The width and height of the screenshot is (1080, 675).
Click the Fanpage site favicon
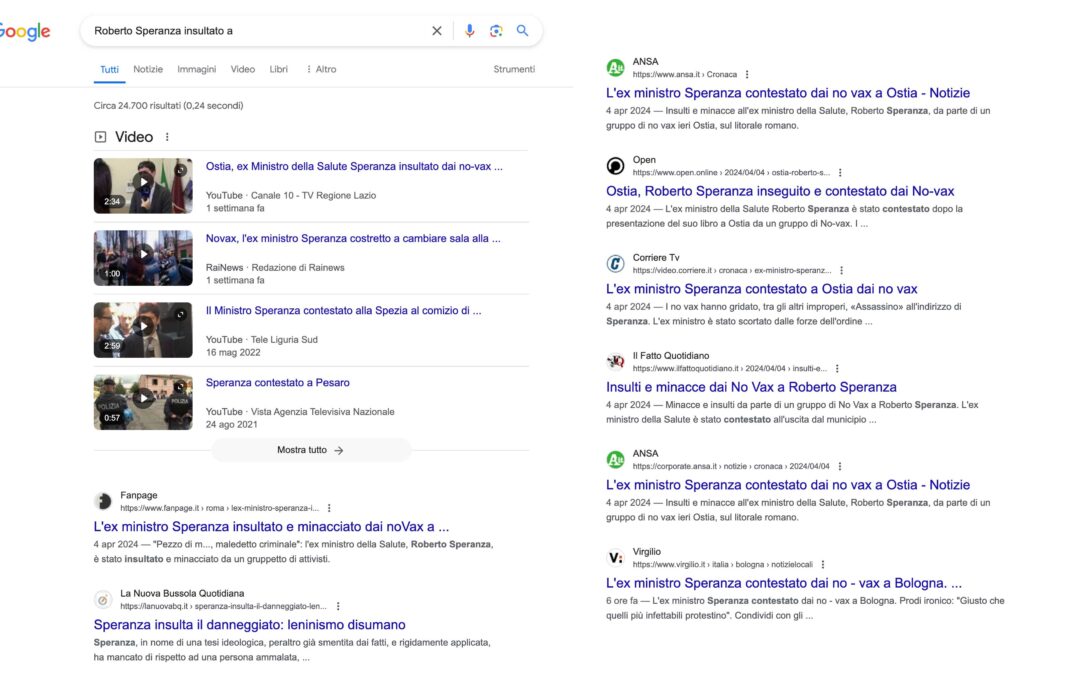click(x=103, y=501)
